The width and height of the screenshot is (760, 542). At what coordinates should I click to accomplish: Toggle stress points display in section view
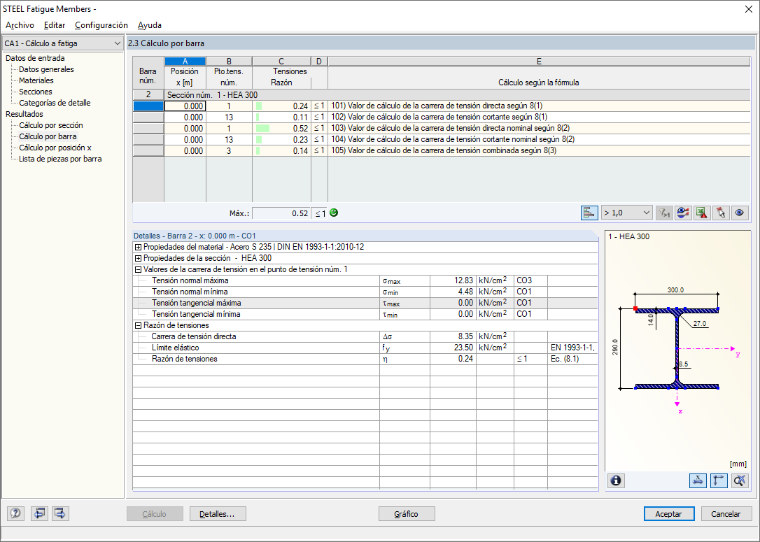[x=697, y=480]
